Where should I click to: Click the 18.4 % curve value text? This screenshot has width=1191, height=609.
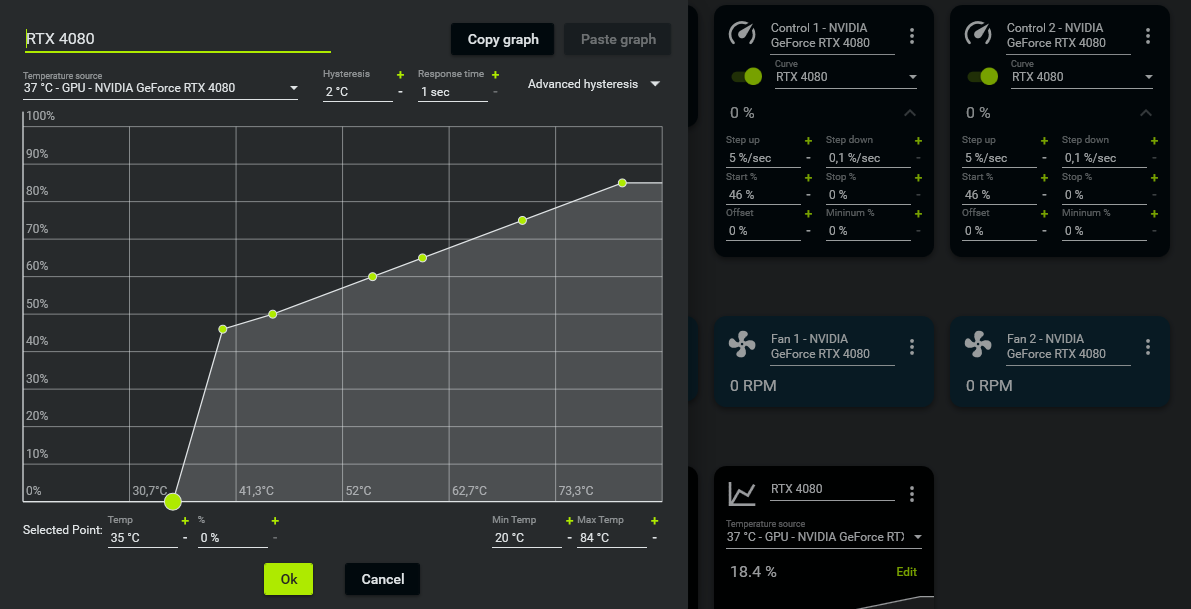pos(753,572)
